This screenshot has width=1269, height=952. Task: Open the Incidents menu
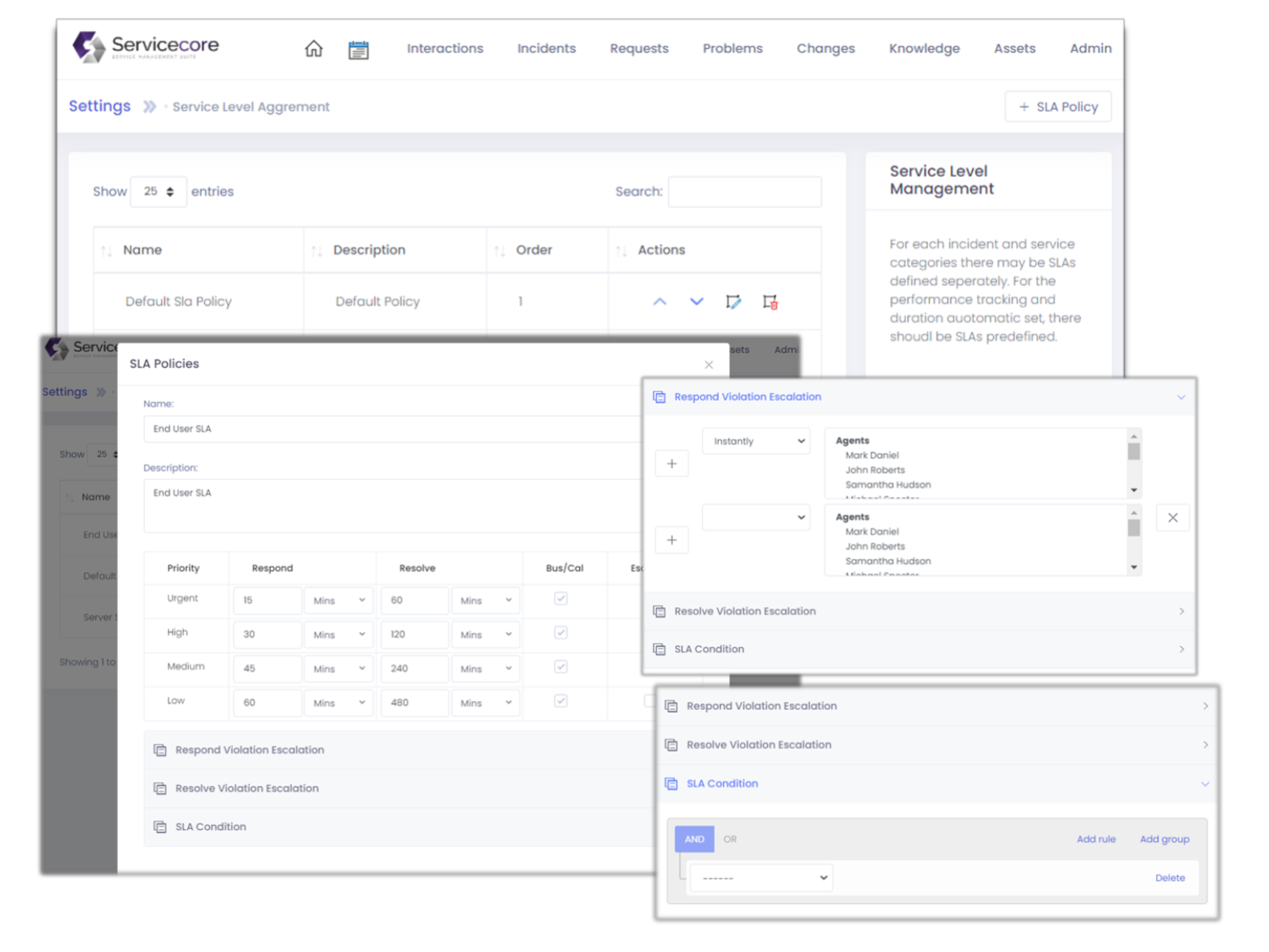coord(546,48)
